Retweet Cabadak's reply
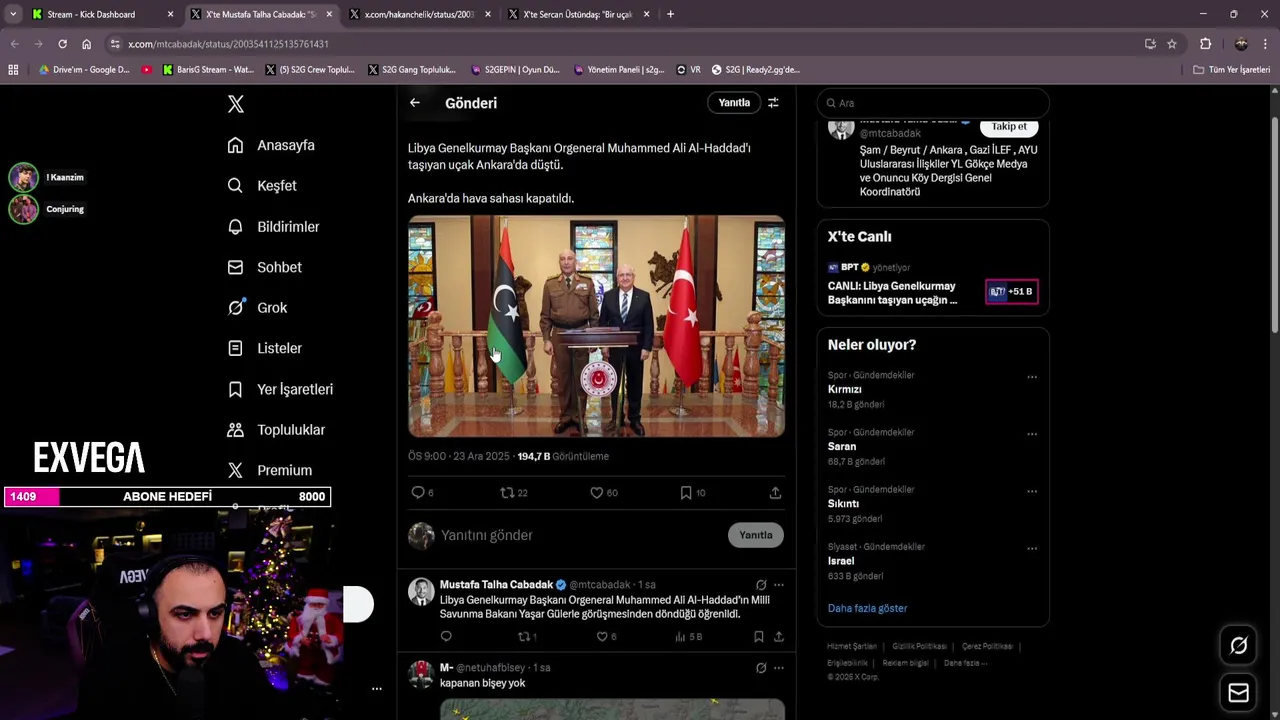 point(526,636)
